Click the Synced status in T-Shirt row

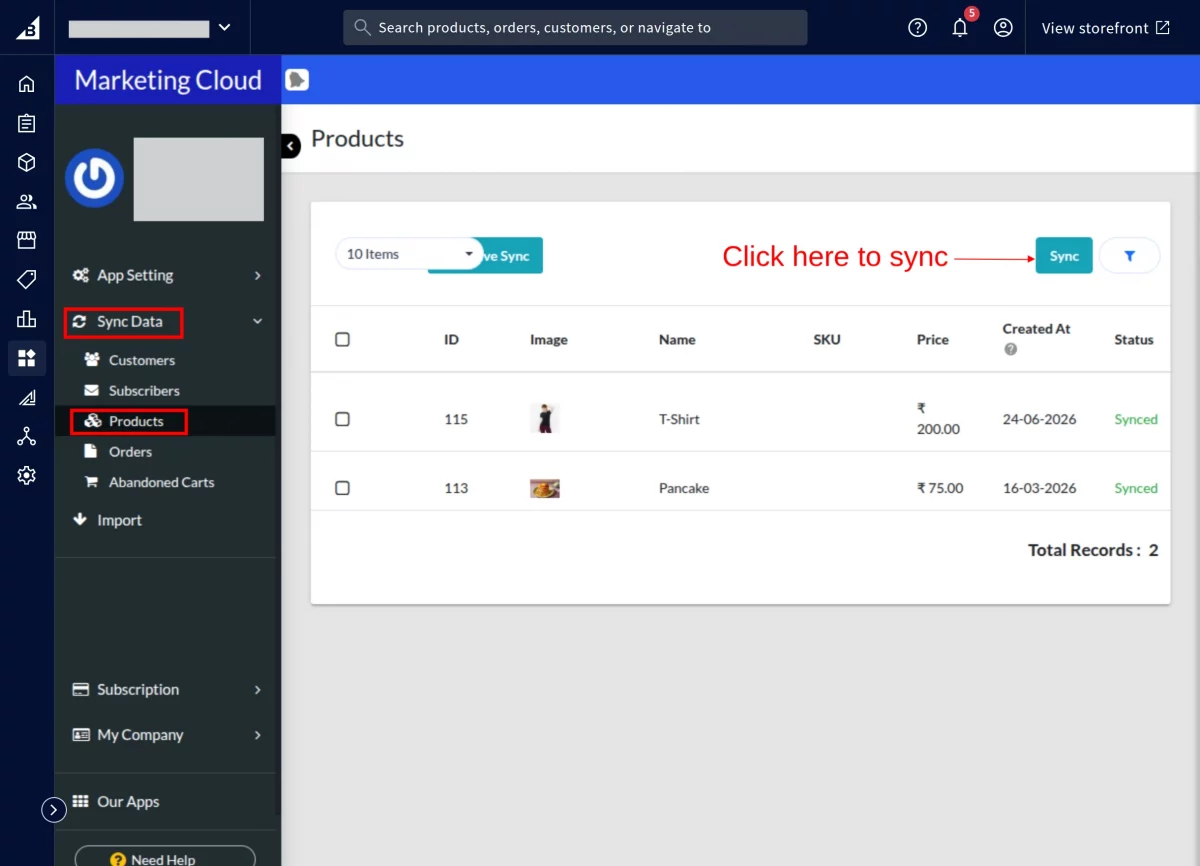tap(1136, 419)
